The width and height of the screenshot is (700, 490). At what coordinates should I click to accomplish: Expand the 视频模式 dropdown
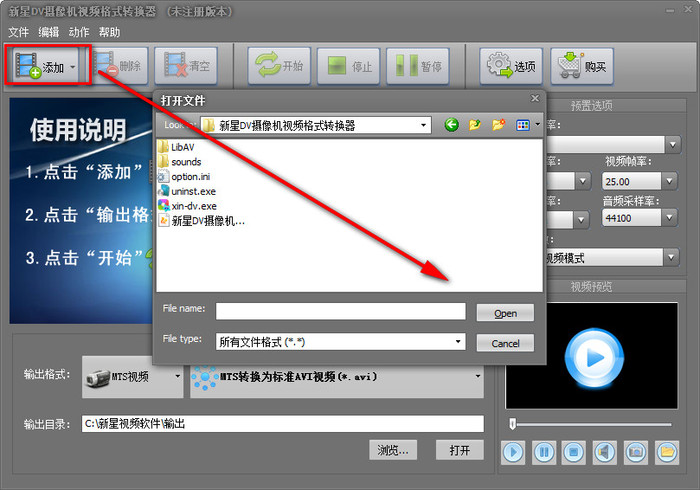pos(671,257)
